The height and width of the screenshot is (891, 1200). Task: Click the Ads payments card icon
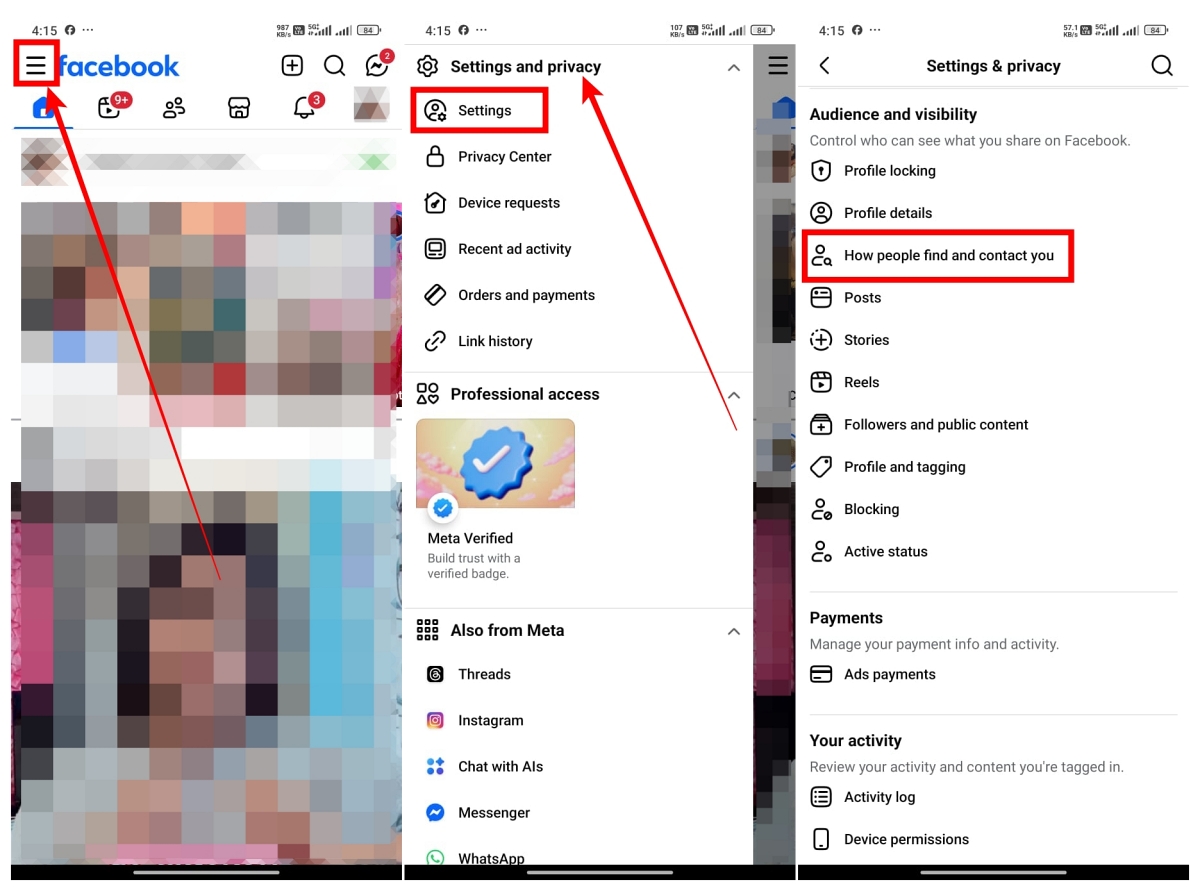tap(821, 675)
